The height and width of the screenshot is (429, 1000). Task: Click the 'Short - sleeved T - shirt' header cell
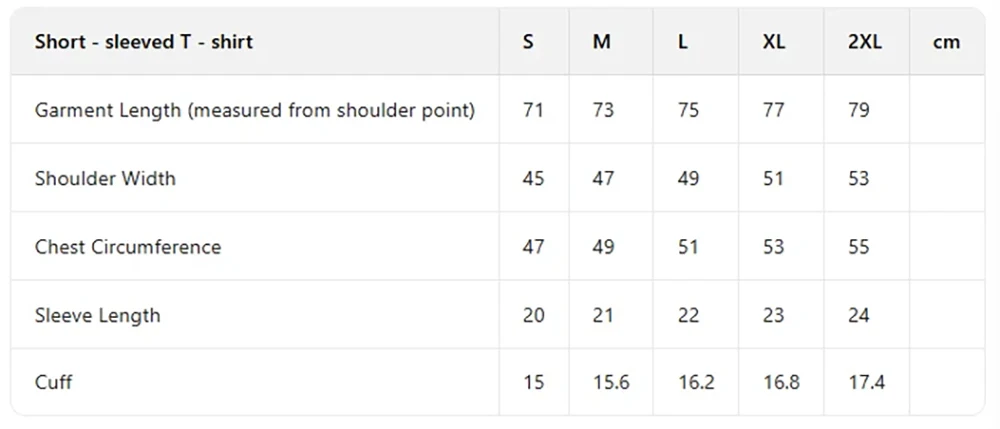point(144,42)
